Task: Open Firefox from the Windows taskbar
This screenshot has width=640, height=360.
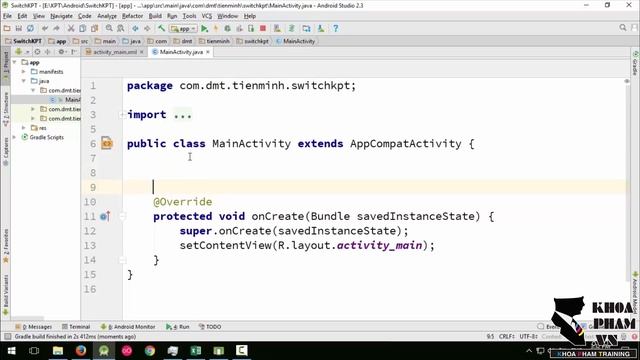Action: click(x=81, y=351)
